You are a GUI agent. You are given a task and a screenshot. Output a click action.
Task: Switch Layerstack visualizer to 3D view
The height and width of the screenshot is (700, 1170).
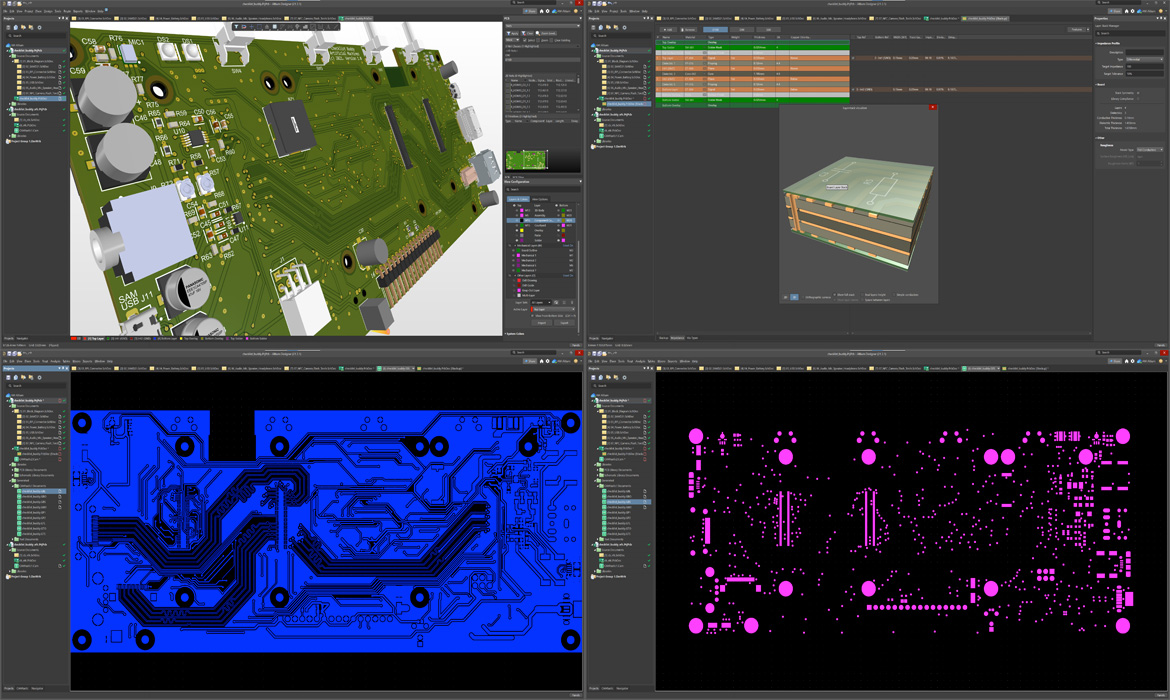click(794, 297)
